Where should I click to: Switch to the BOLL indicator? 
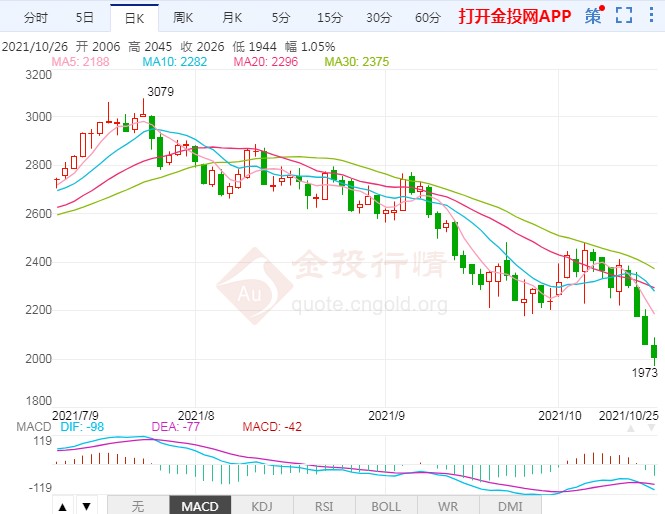pos(386,506)
